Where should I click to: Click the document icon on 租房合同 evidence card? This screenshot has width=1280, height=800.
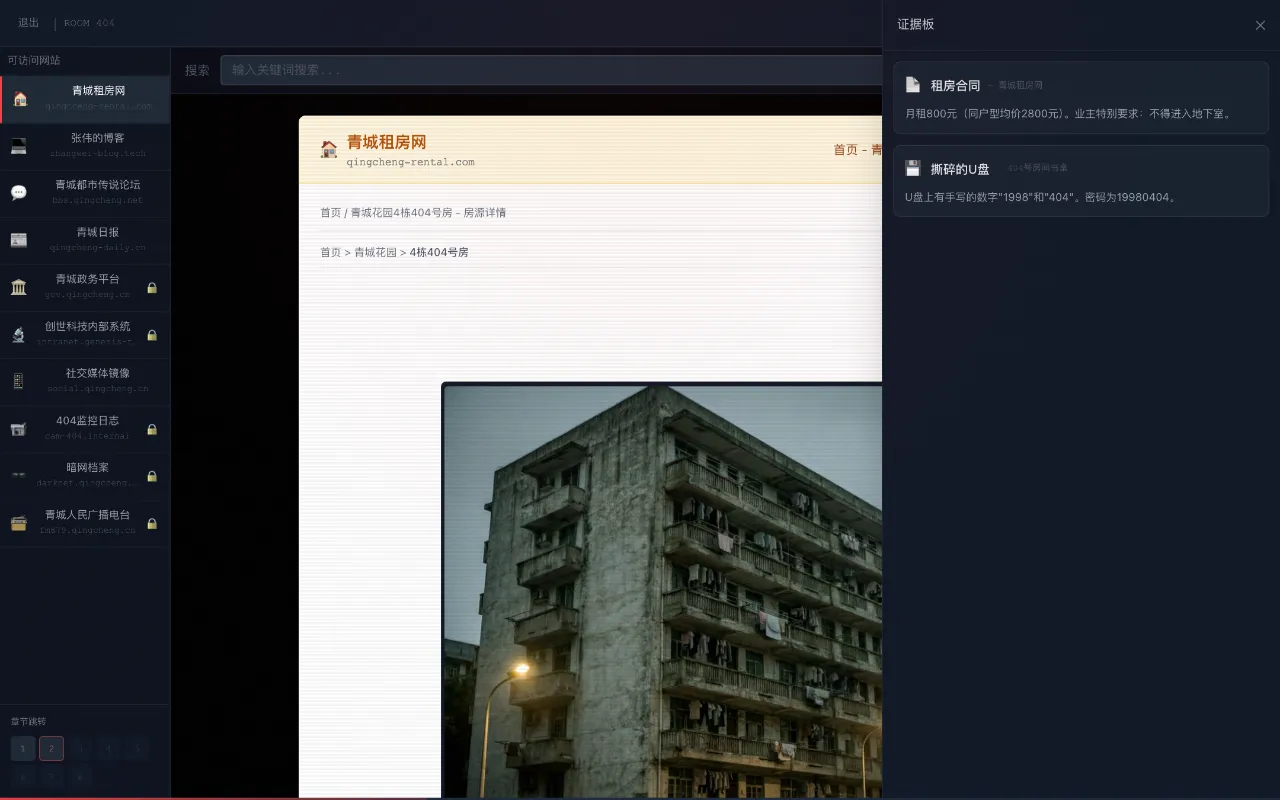tap(913, 85)
